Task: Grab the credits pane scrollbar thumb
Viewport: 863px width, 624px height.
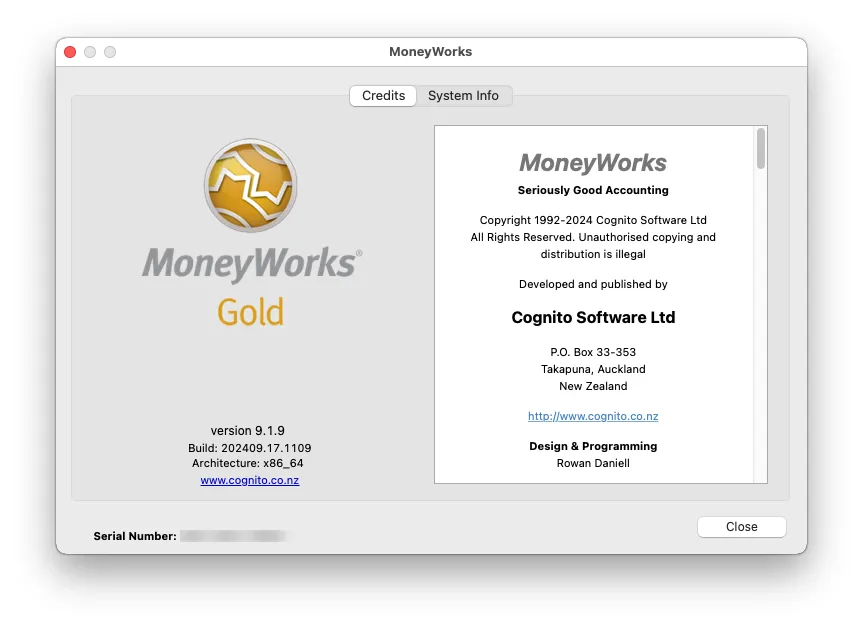Action: (761, 148)
